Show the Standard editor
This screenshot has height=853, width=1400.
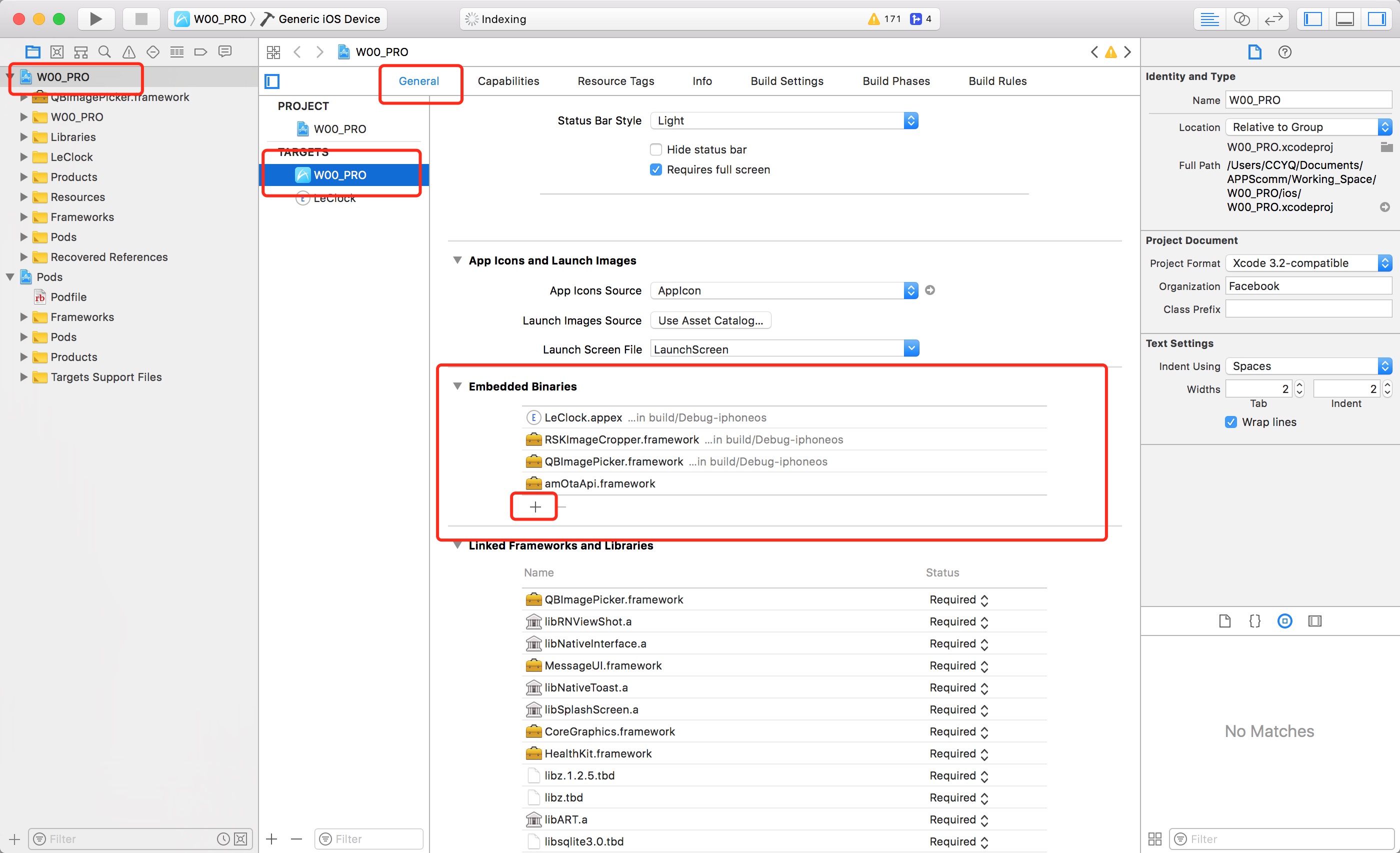(1209, 19)
